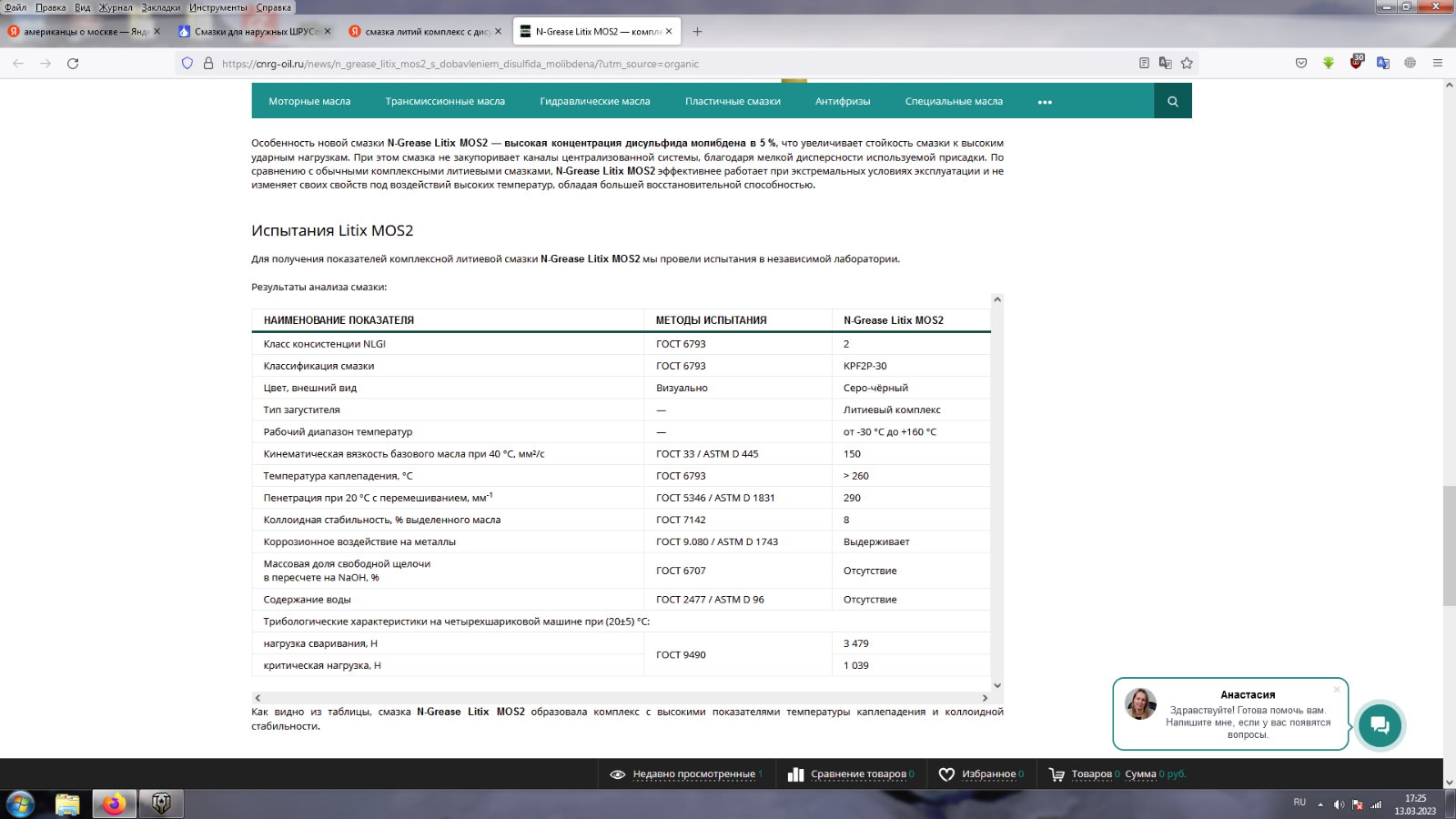Reload the current page
1456x819 pixels.
(x=73, y=64)
